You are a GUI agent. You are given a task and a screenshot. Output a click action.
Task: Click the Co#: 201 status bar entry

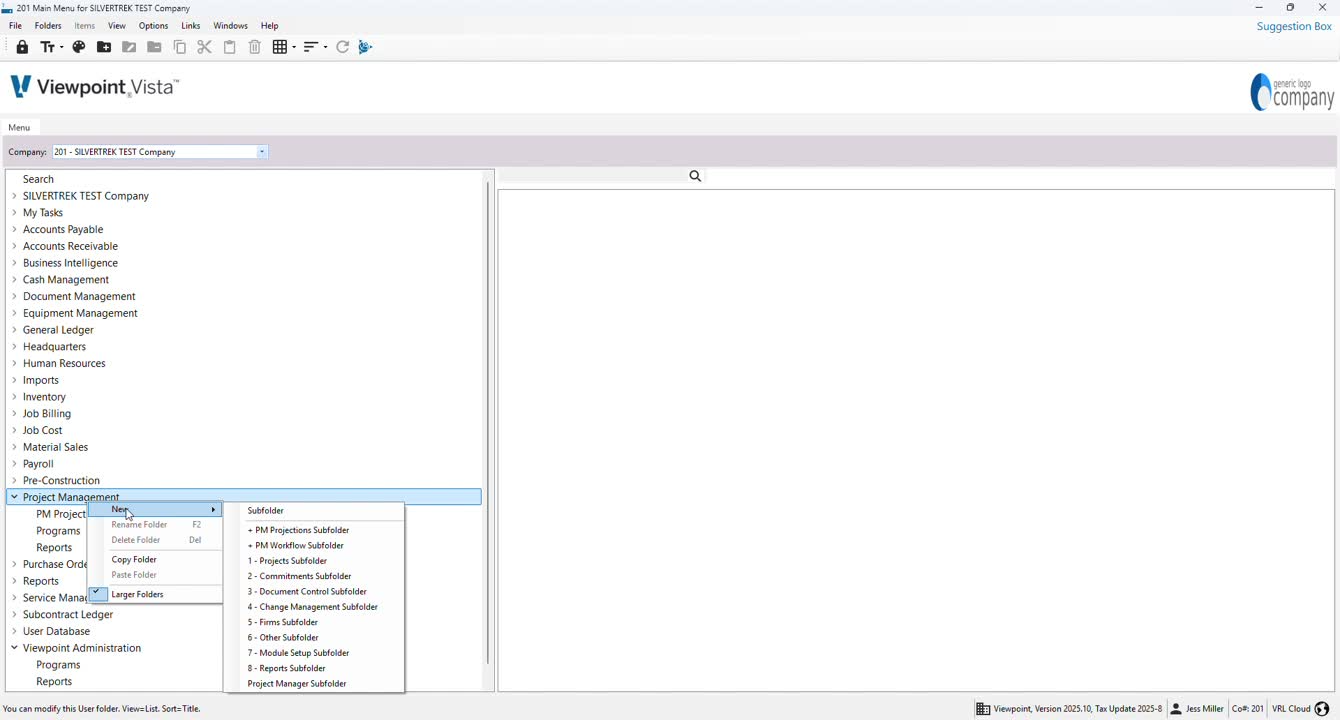point(1248,709)
